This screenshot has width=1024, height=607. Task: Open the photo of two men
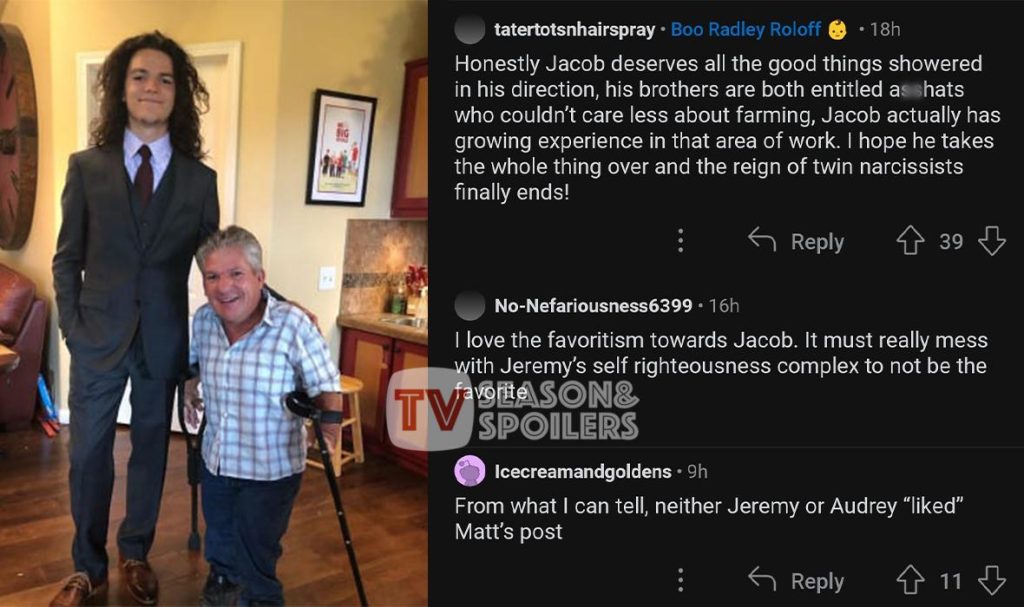coord(214,303)
